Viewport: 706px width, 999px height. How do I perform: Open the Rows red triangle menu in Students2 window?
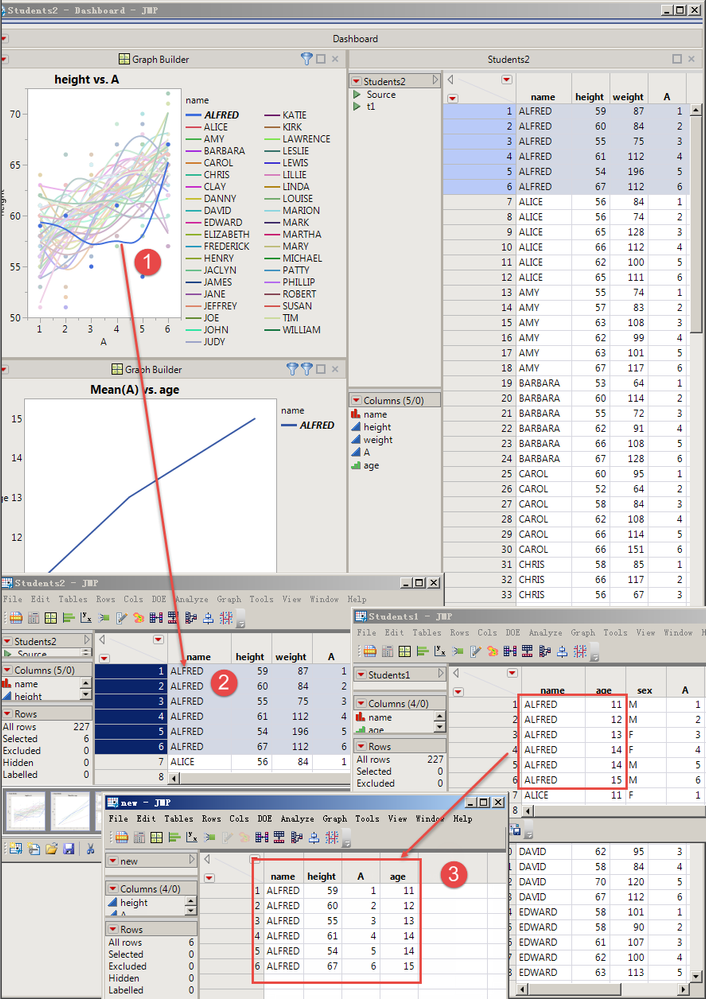(x=6, y=713)
